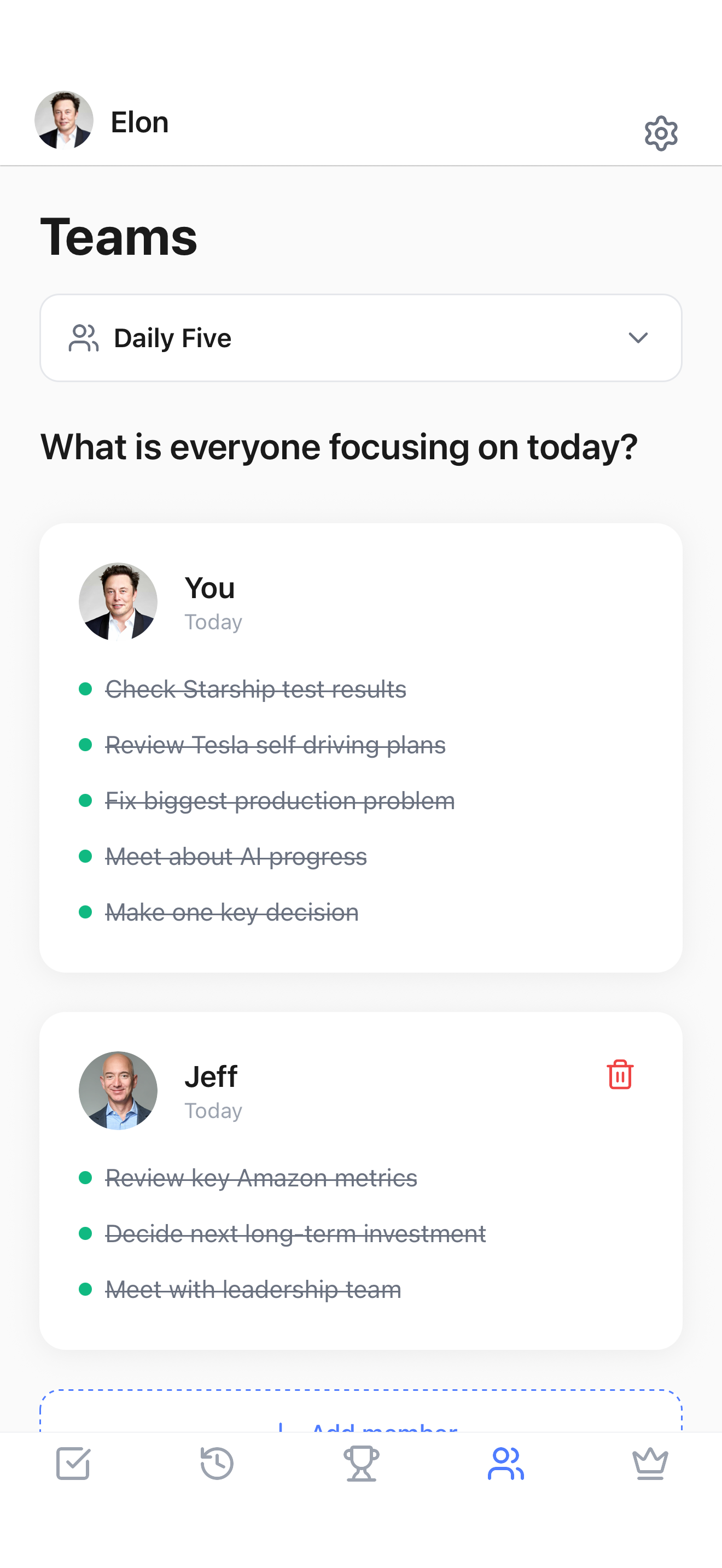Open settings via the gear icon
722x1568 pixels.
point(661,133)
